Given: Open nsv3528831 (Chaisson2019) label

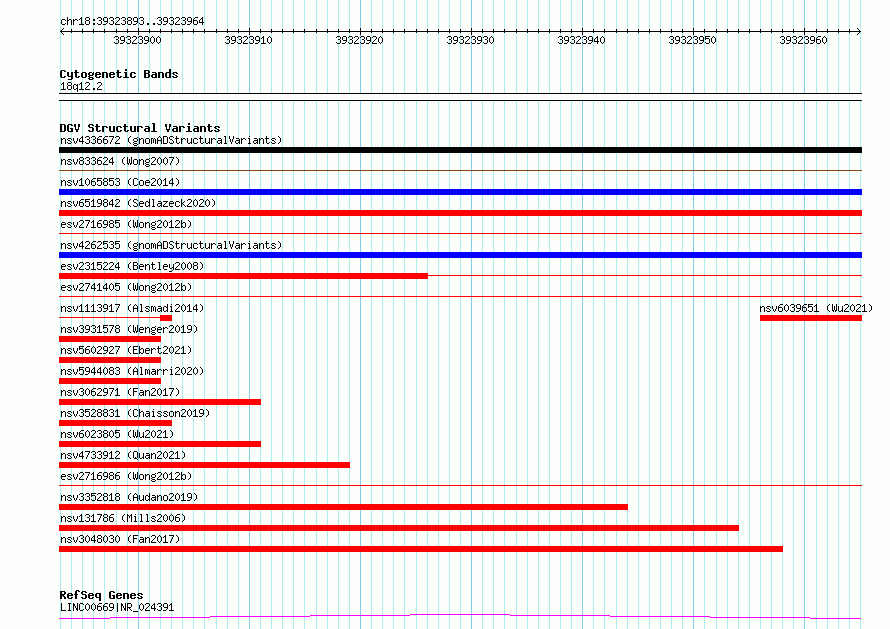Looking at the screenshot, I should 135,413.
